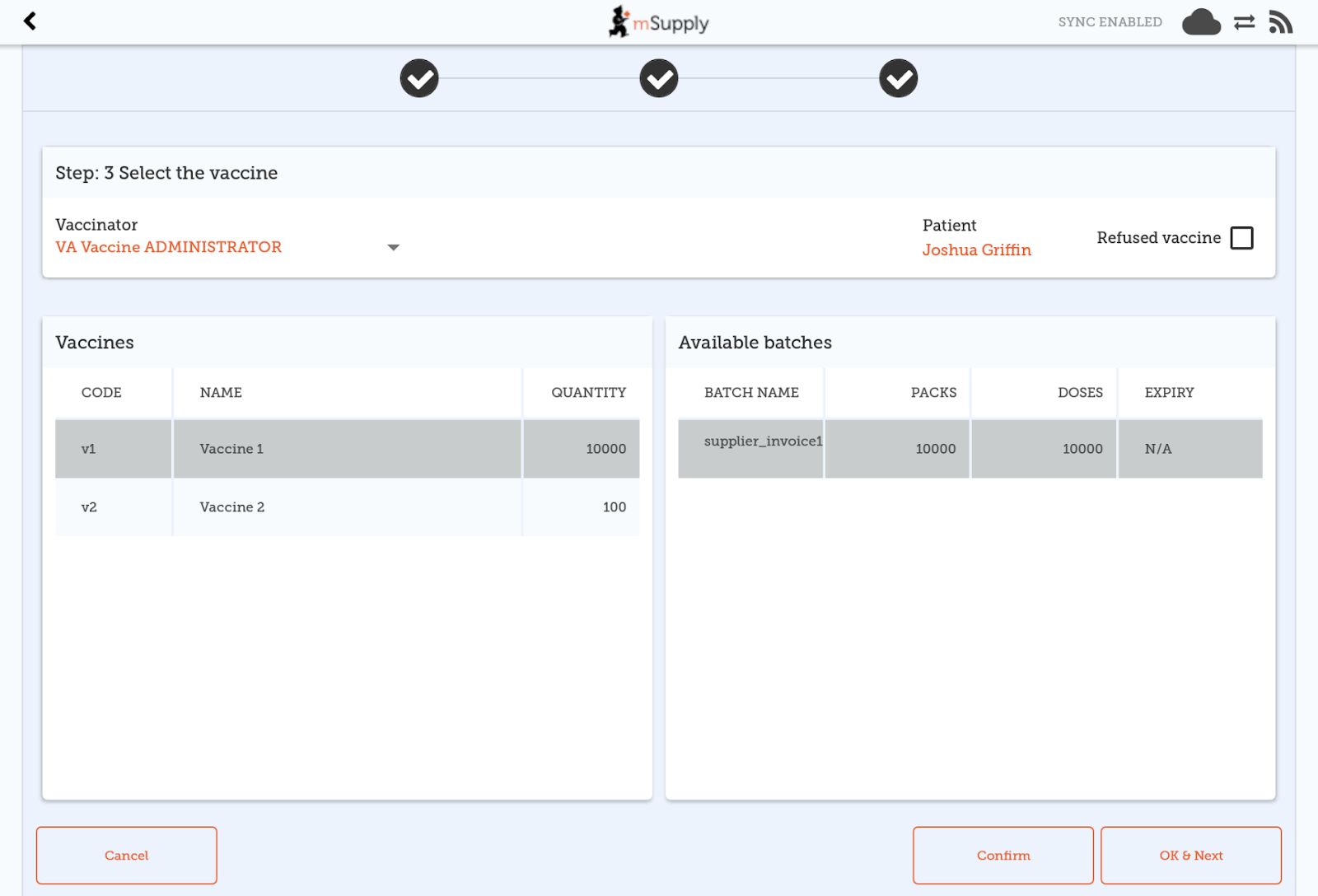Go back using the left chevron arrow
This screenshot has height=896, width=1318.
(30, 21)
